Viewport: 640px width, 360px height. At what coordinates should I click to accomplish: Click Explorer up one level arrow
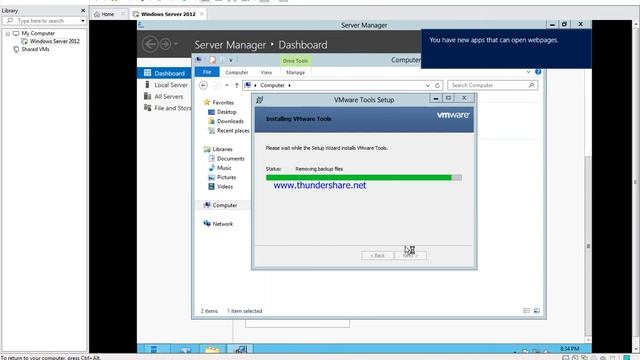[236, 85]
